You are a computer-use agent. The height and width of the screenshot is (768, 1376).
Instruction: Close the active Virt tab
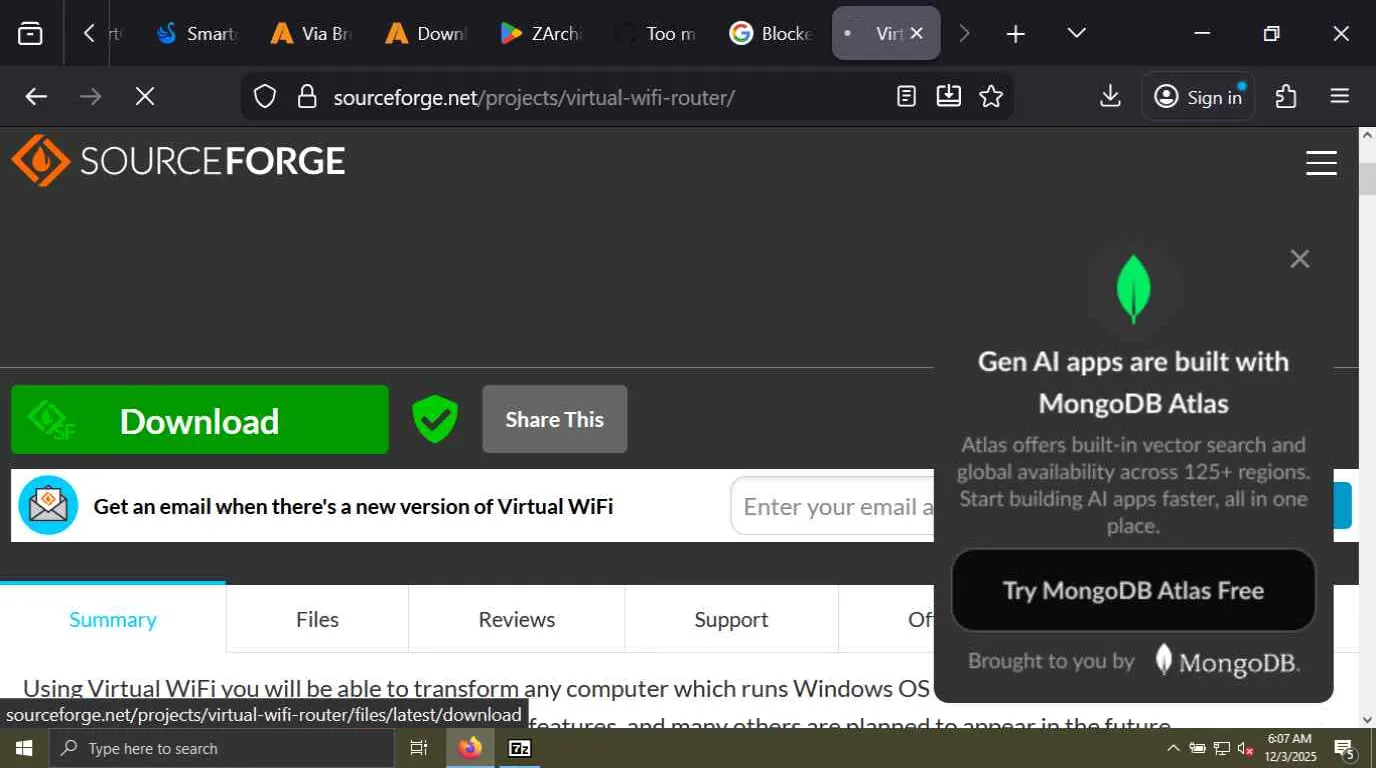click(x=917, y=34)
